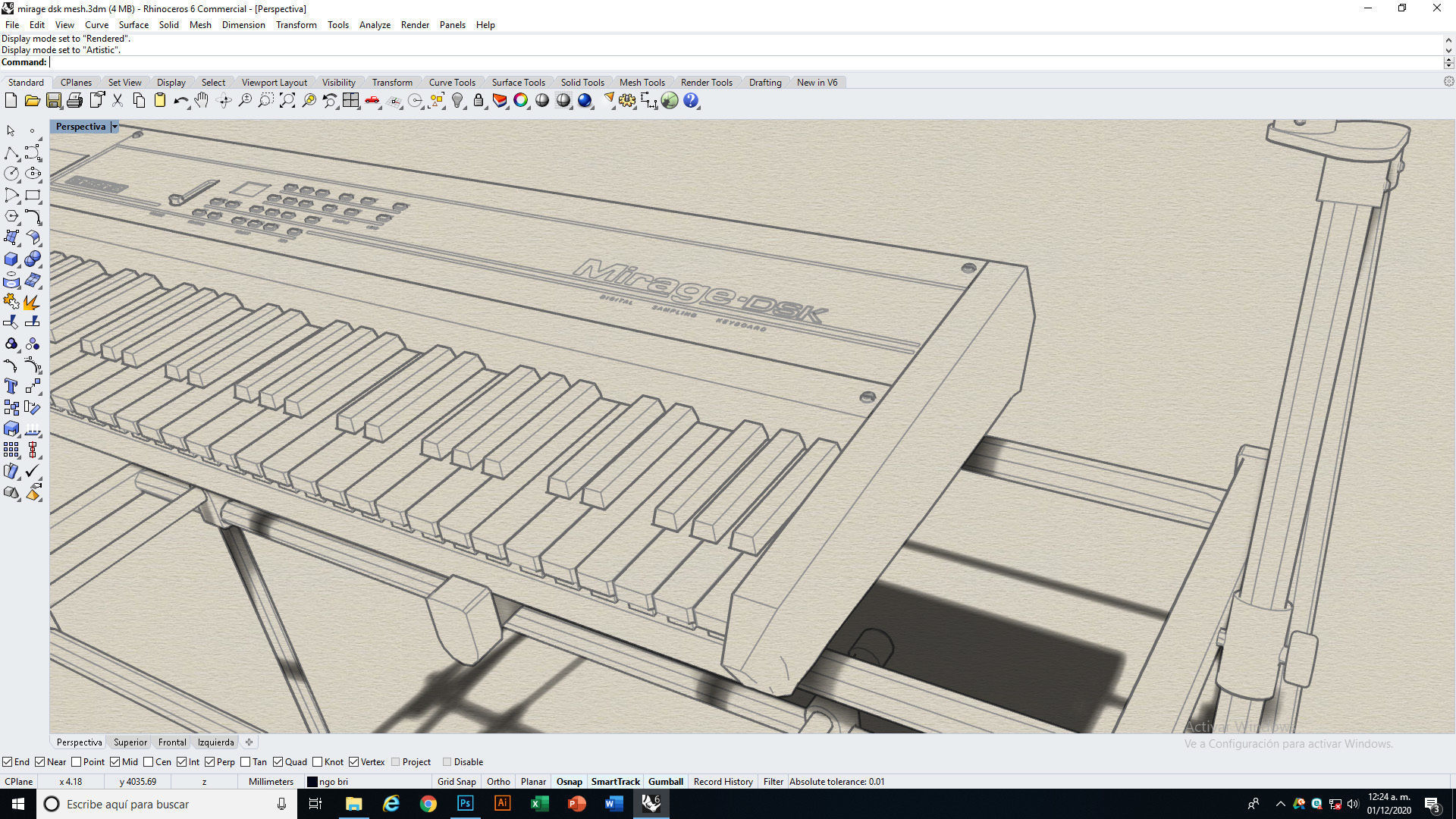
Task: Click the Cut scissors icon
Action: (118, 100)
